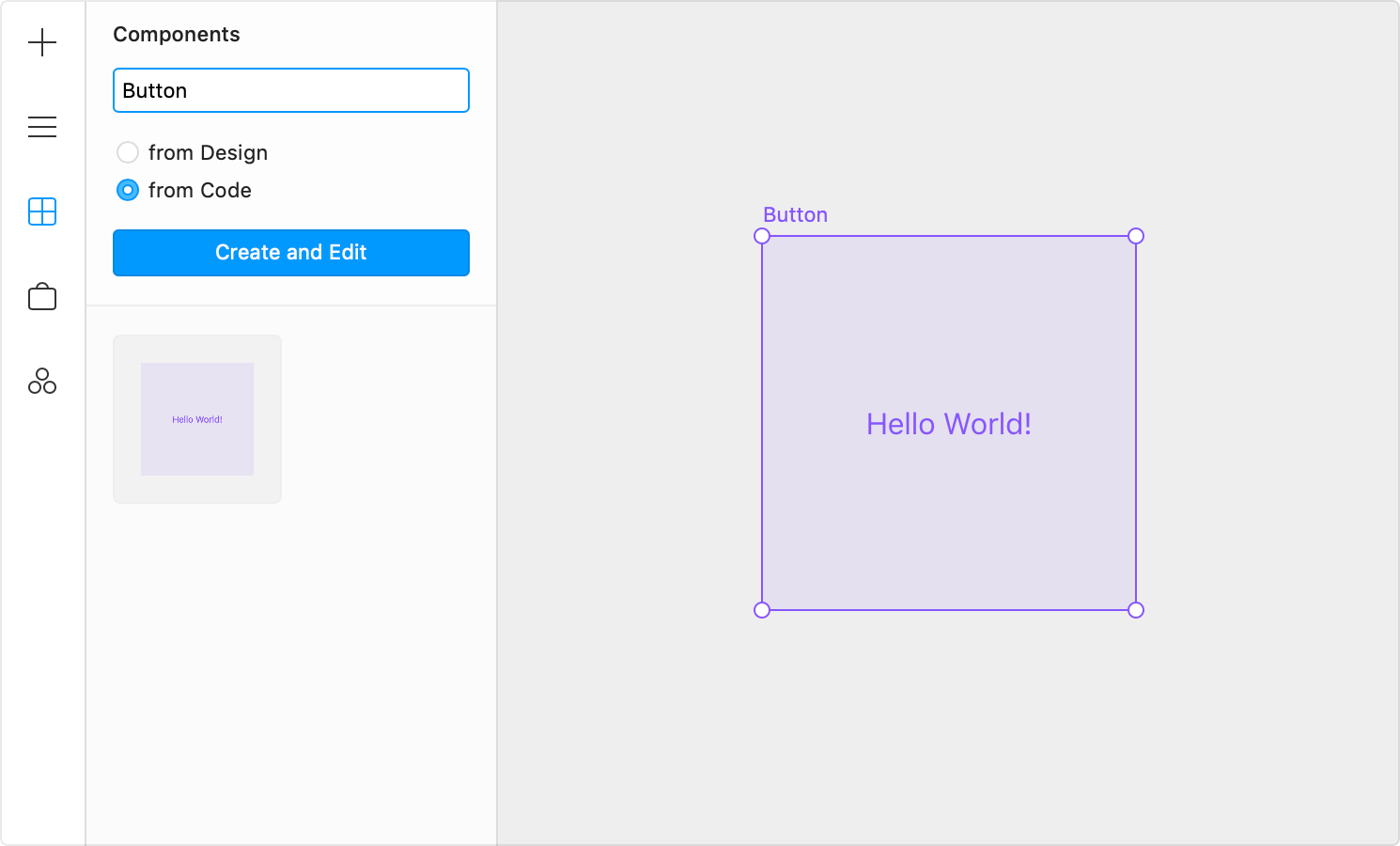Click the top-left resize handle of Button
The width and height of the screenshot is (1400, 846).
pyautogui.click(x=762, y=236)
